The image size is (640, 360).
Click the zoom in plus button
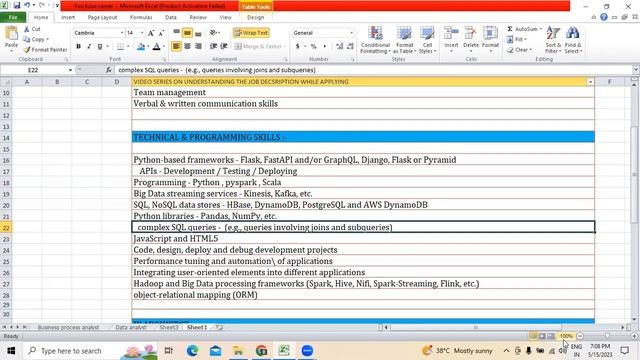coord(634,336)
